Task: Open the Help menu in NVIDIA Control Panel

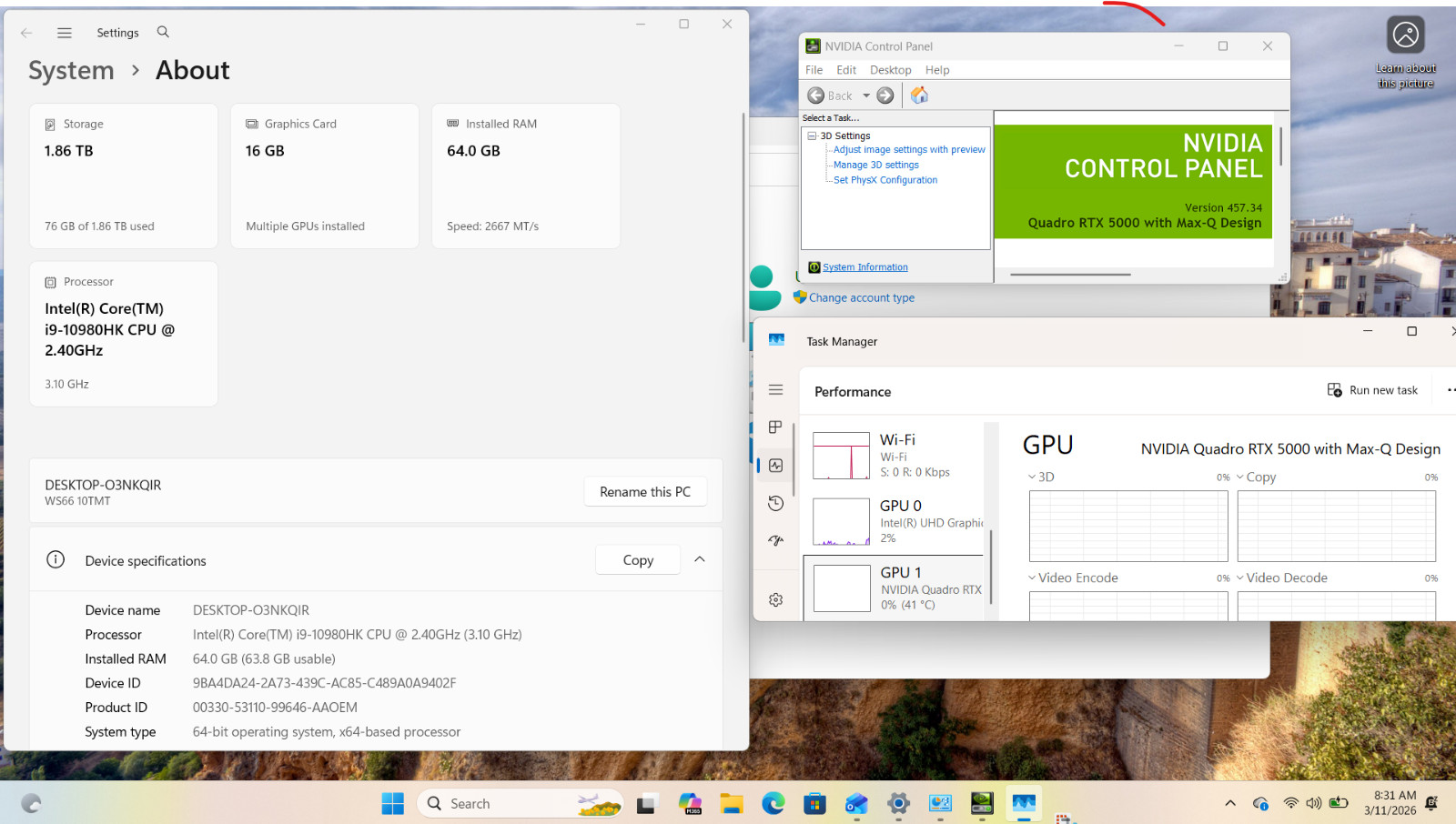Action: (x=937, y=70)
